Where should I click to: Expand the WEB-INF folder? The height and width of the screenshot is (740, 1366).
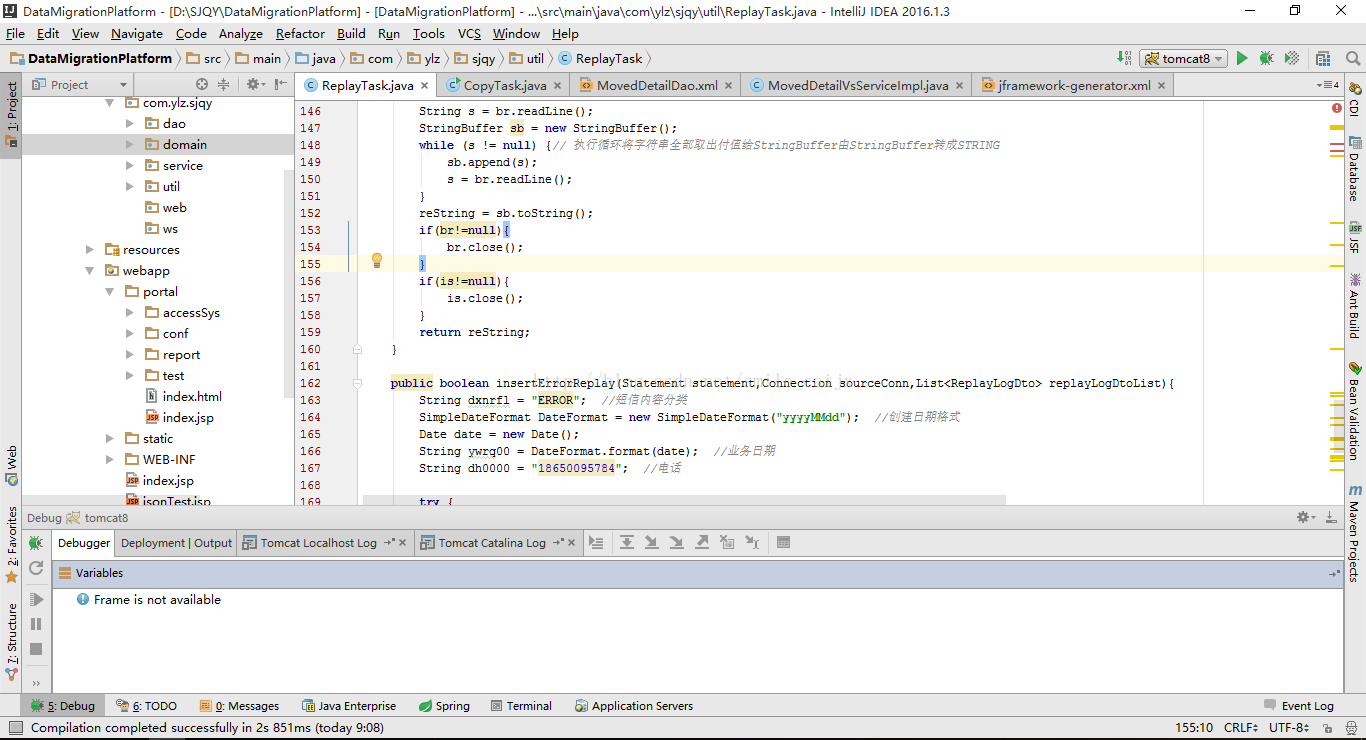point(110,460)
